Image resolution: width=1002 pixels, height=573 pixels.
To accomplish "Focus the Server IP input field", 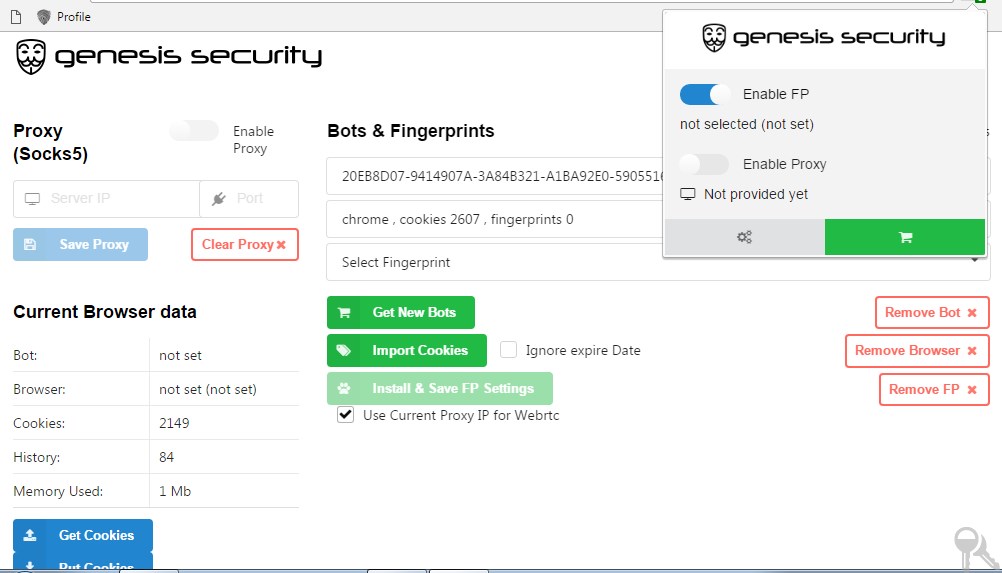I will (x=107, y=199).
